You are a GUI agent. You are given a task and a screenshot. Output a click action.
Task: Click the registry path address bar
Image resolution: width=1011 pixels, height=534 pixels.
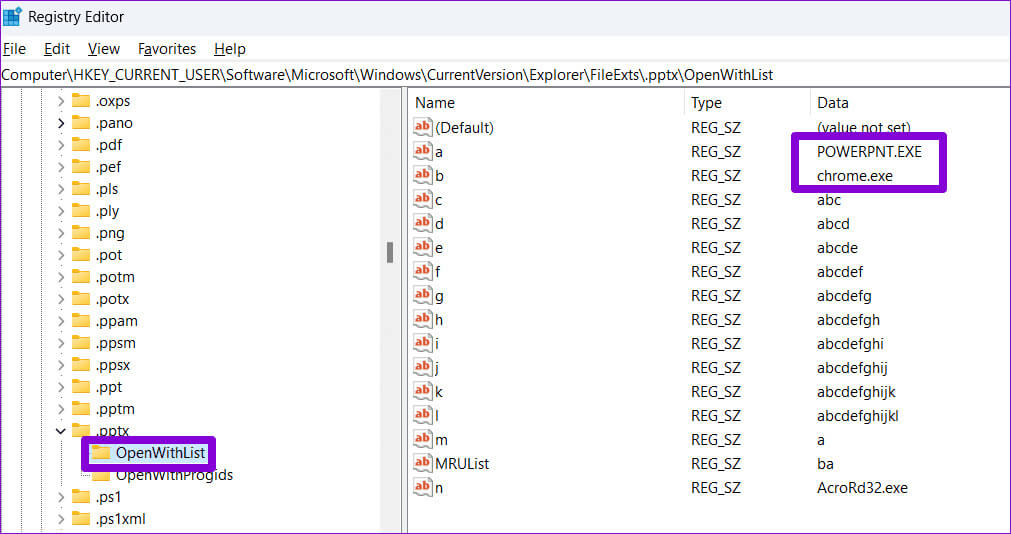point(506,75)
